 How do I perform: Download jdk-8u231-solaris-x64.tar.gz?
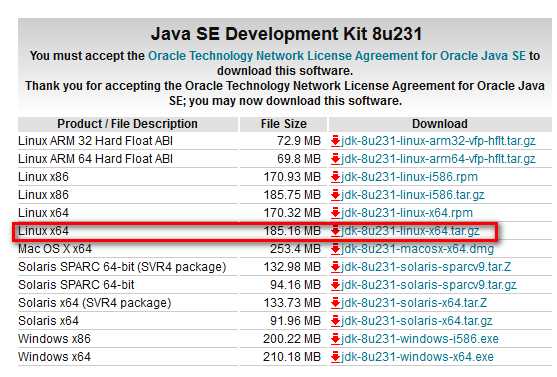(x=417, y=321)
